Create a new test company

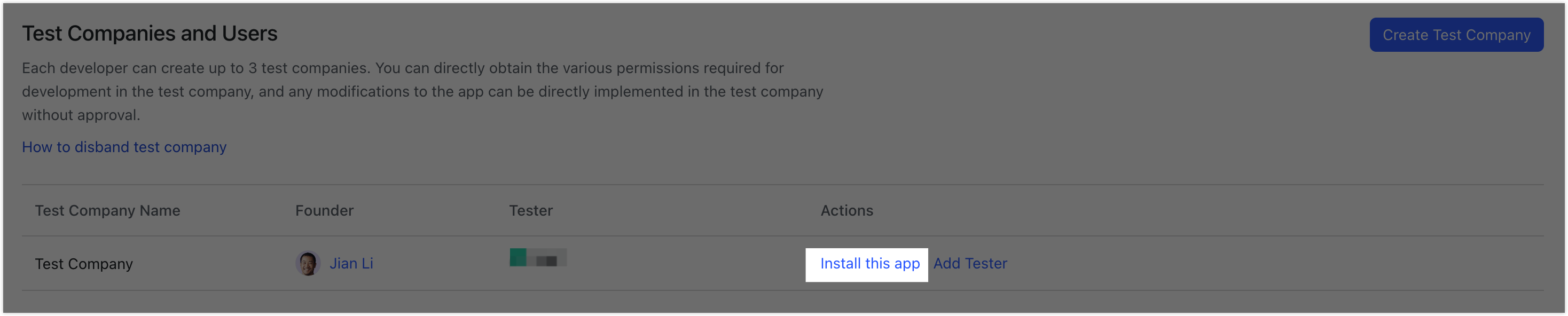[x=1456, y=35]
